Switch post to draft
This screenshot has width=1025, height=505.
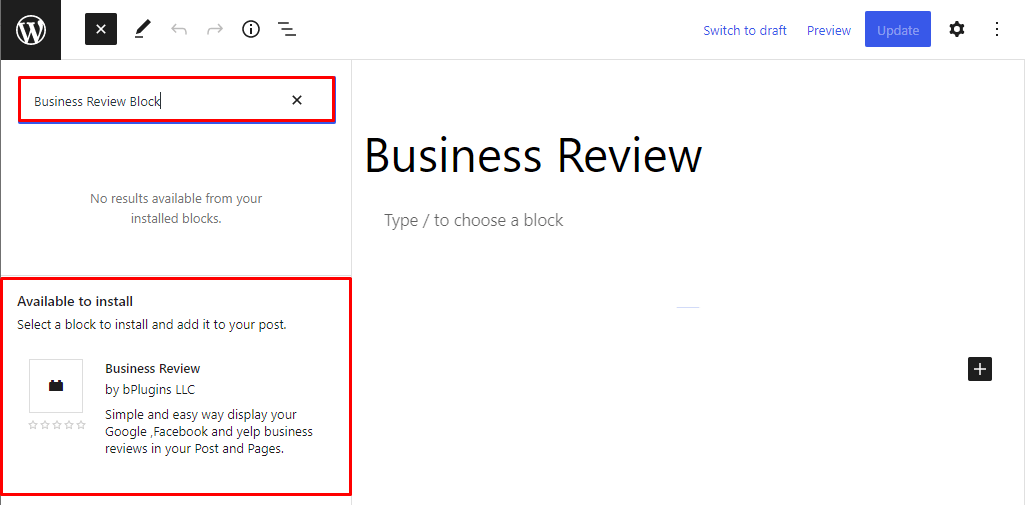click(745, 31)
